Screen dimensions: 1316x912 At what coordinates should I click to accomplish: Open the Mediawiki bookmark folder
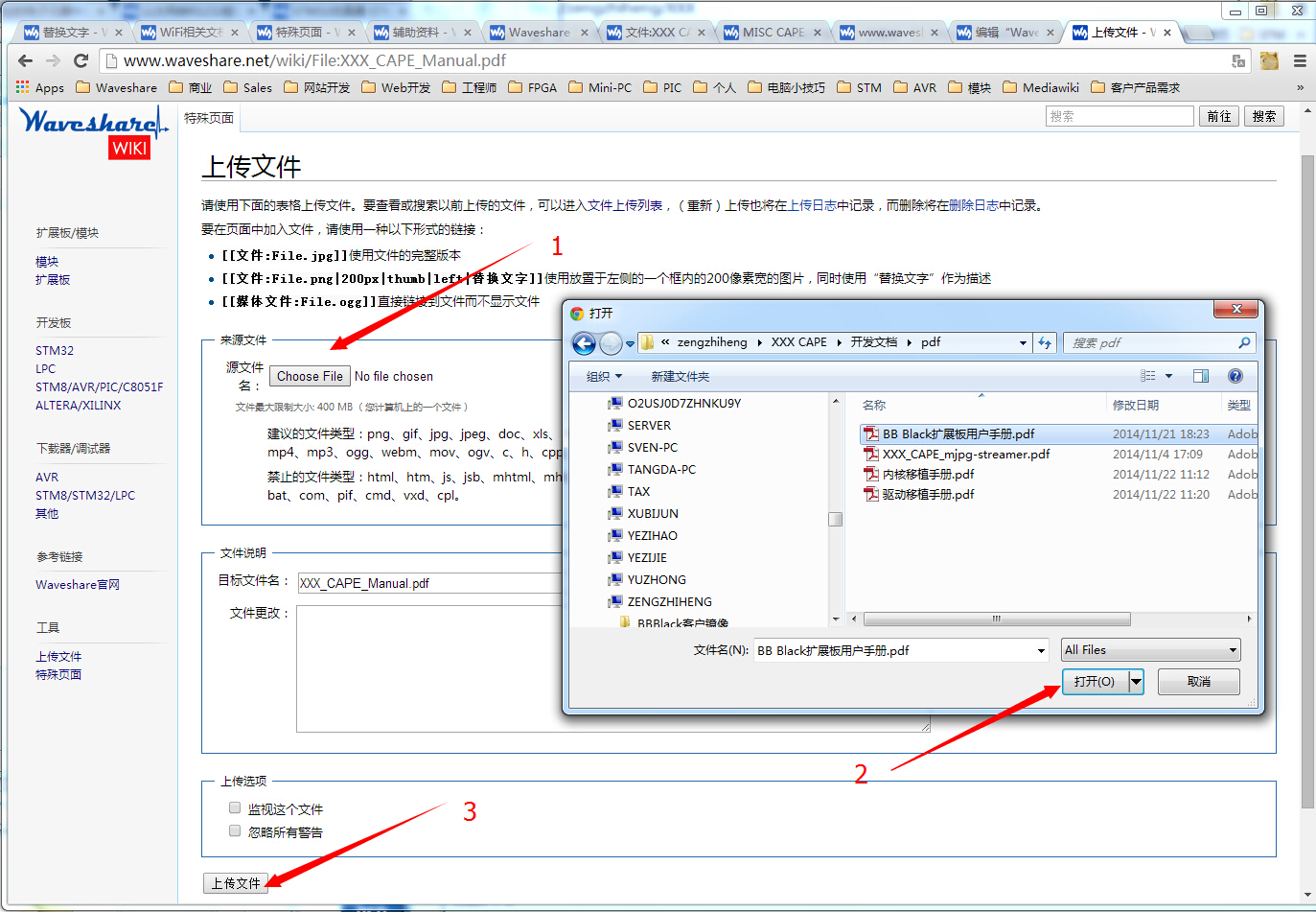[1040, 87]
